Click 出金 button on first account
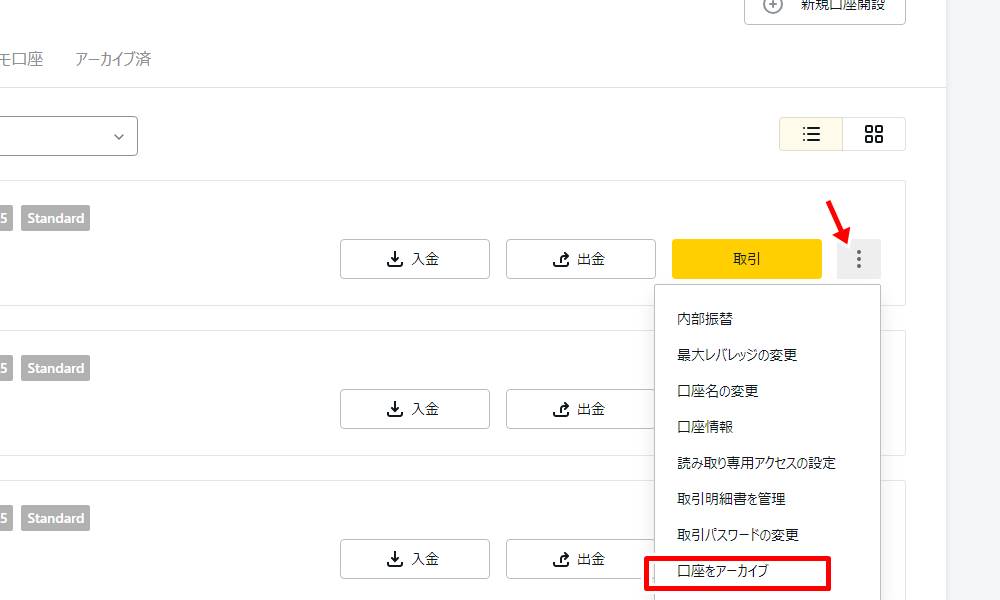This screenshot has width=1000, height=600. pyautogui.click(x=580, y=259)
